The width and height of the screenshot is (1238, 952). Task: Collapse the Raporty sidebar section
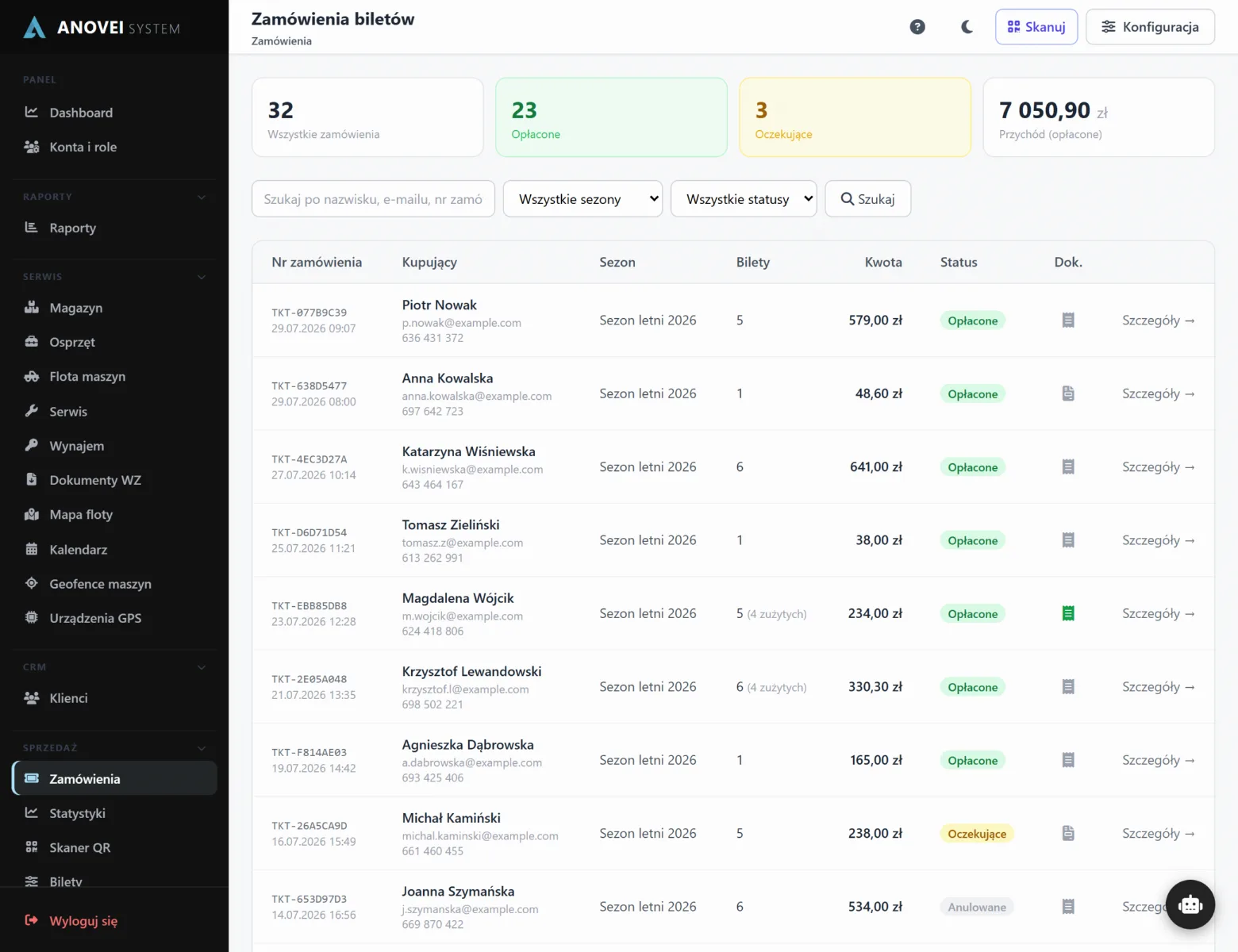tap(202, 197)
